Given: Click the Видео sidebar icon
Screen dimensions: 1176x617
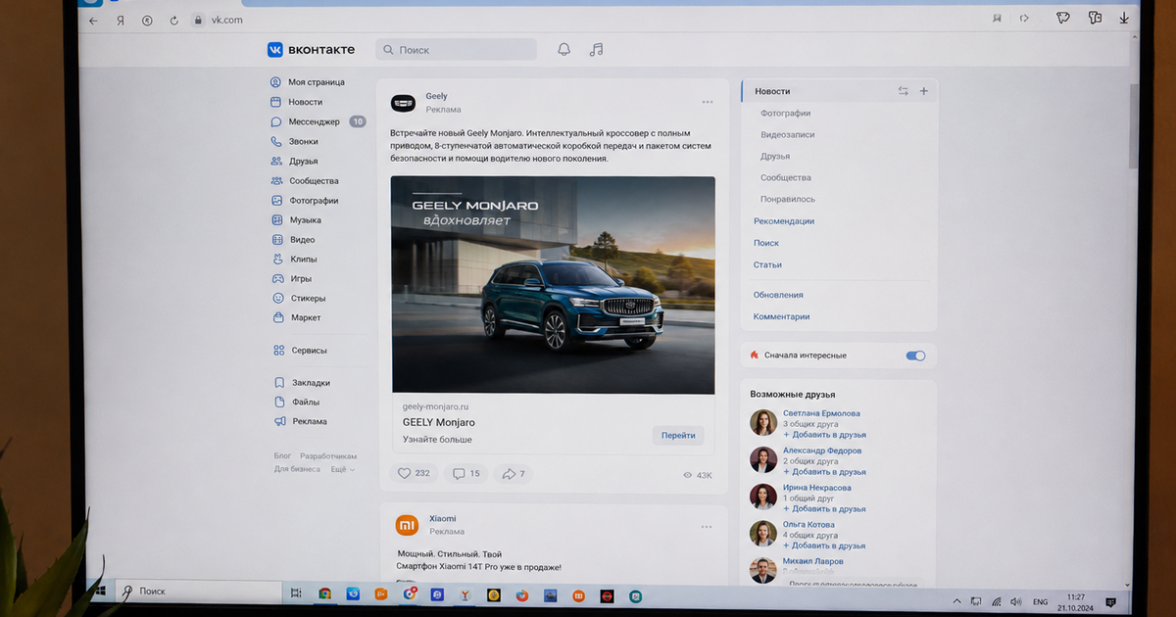Looking at the screenshot, I should pyautogui.click(x=277, y=240).
